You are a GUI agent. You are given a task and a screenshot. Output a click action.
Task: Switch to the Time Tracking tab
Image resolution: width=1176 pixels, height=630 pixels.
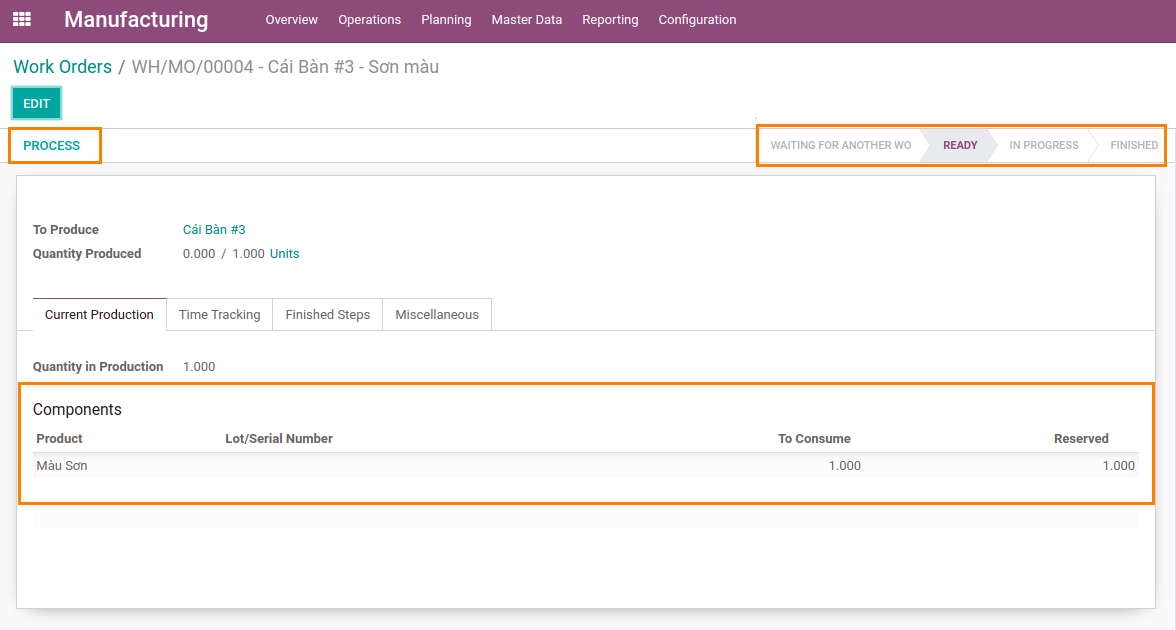coord(220,314)
